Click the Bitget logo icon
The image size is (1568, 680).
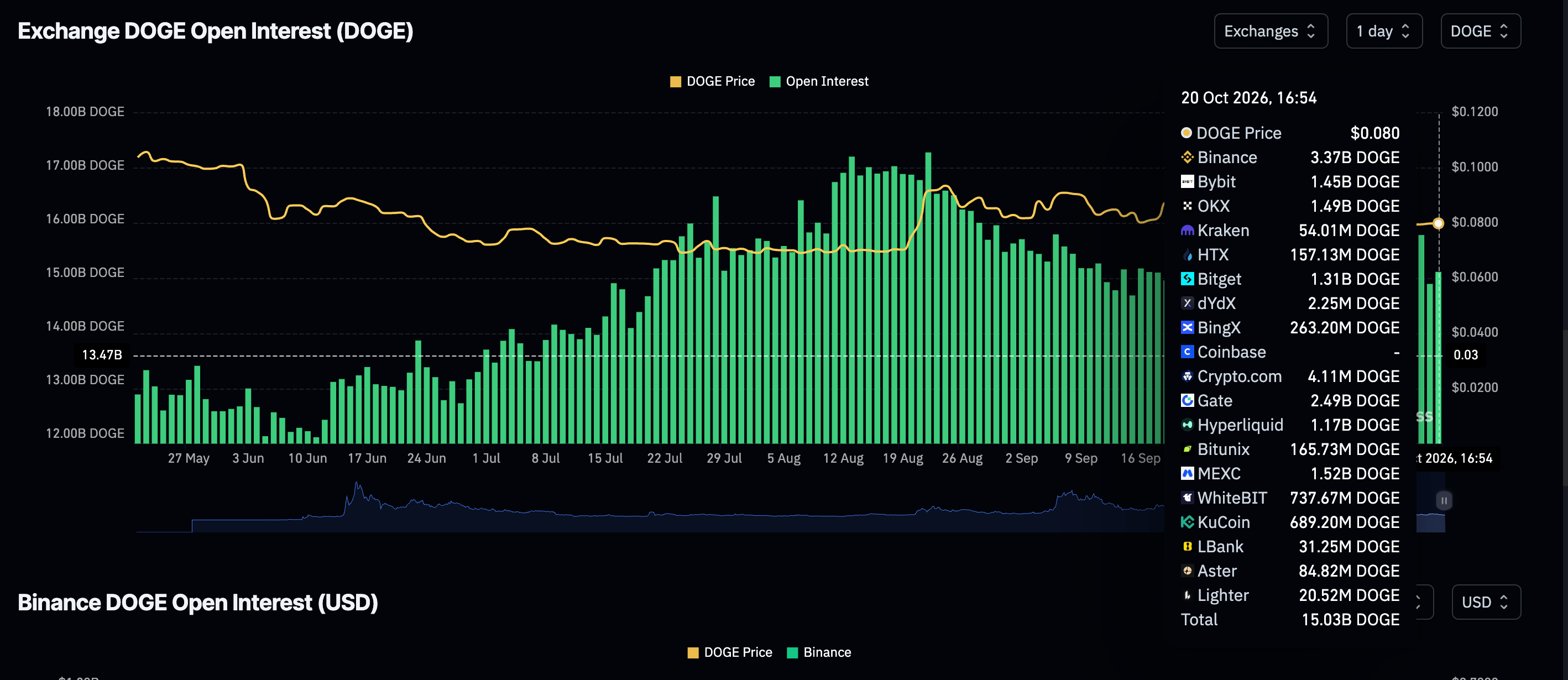point(1187,279)
